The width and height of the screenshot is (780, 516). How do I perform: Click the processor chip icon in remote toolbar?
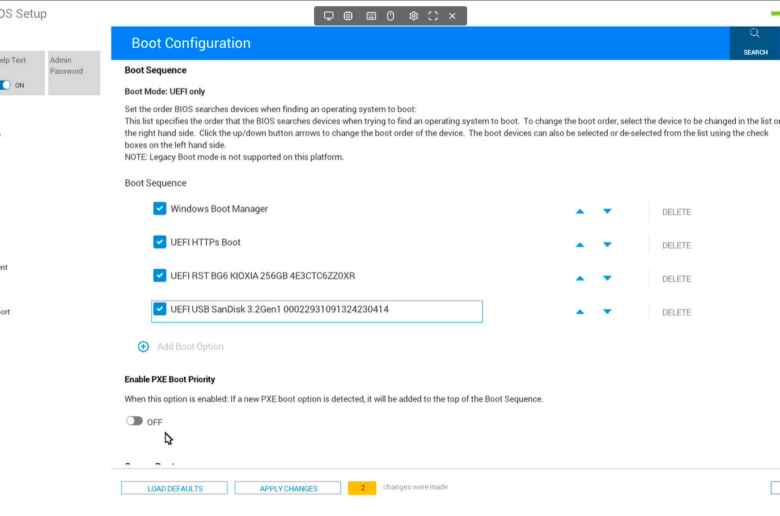[x=348, y=16]
